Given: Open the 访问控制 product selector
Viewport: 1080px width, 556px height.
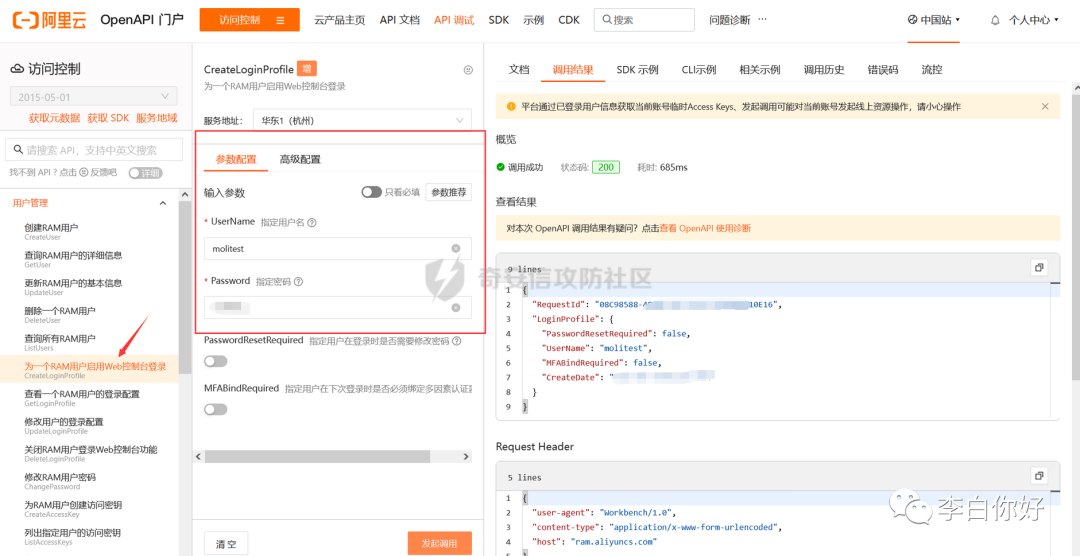Looking at the screenshot, I should tap(249, 20).
